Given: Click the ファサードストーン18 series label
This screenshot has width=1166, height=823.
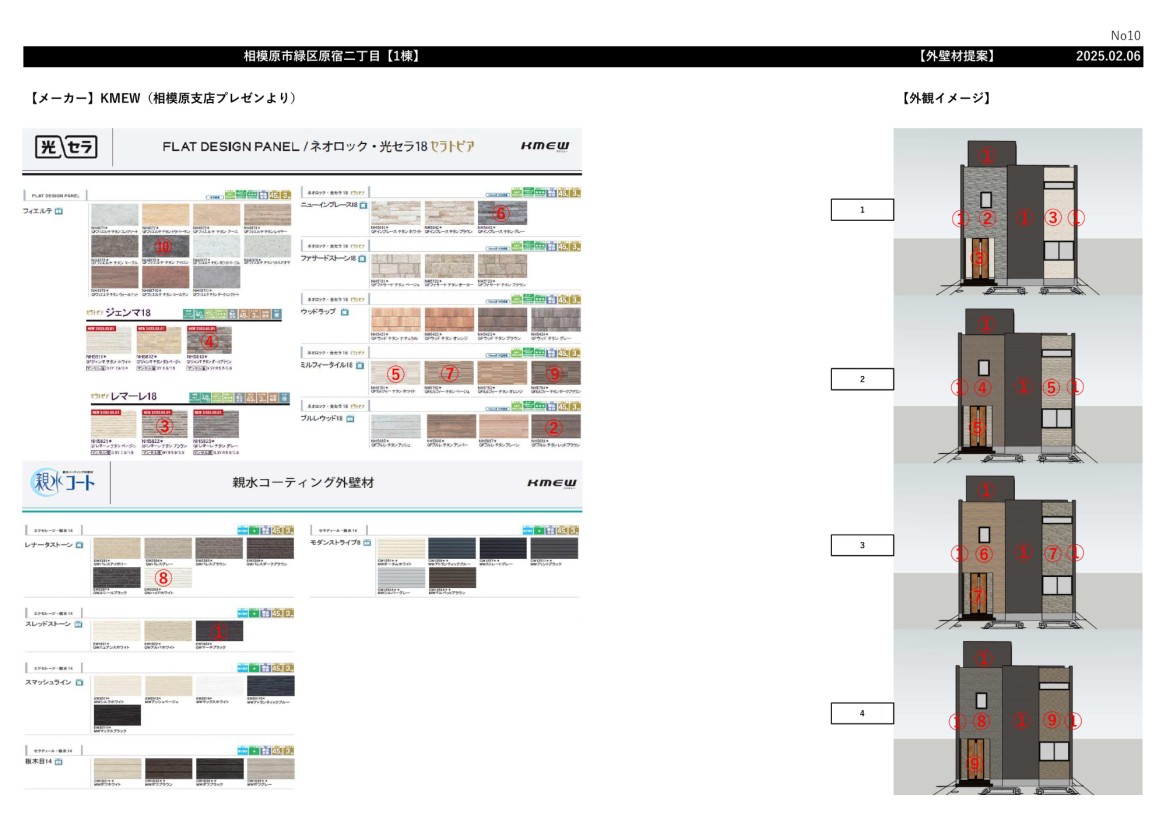Looking at the screenshot, I should coord(328,259).
